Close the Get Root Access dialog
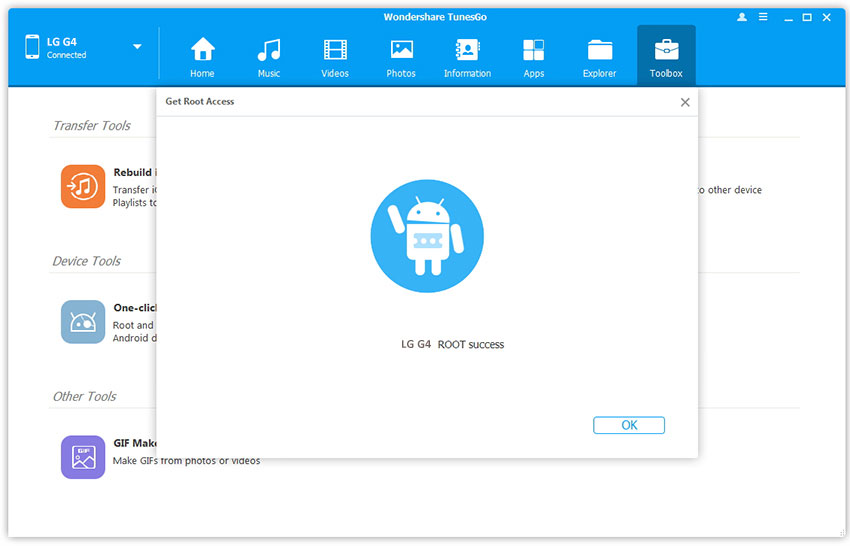The image size is (850, 546). (685, 102)
